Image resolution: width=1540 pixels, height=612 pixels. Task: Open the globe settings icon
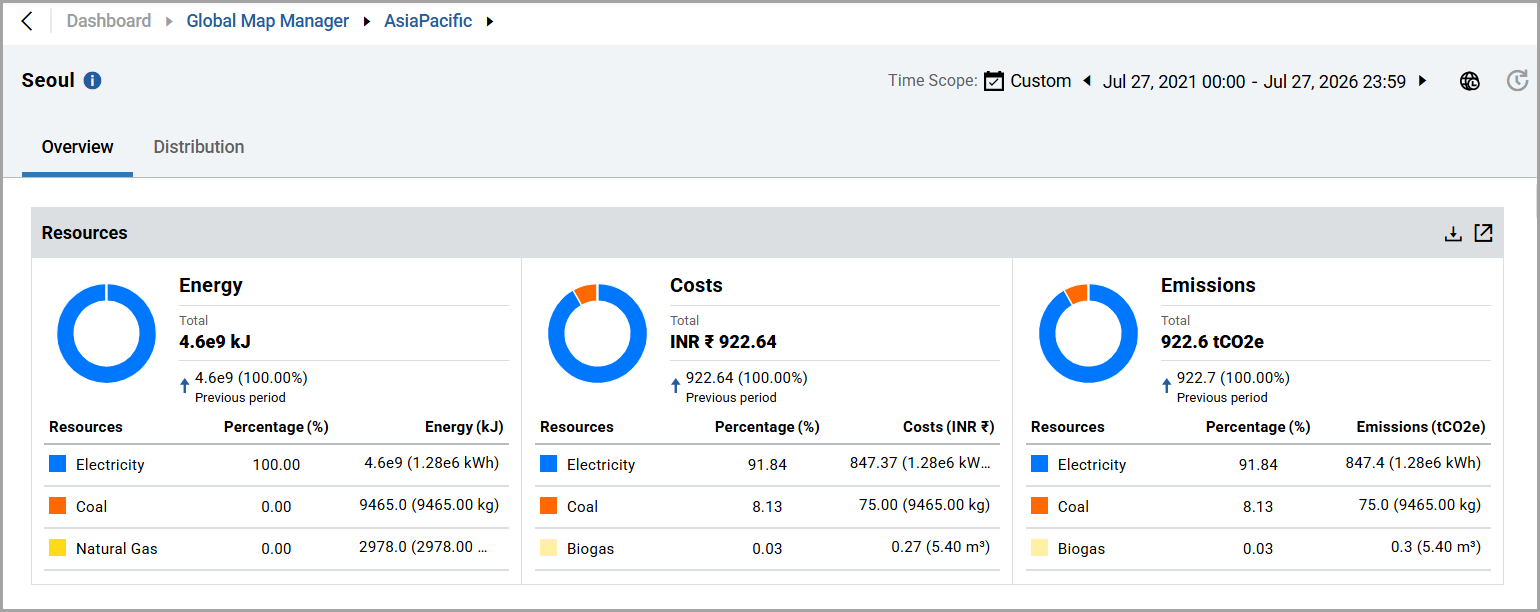tap(1469, 82)
